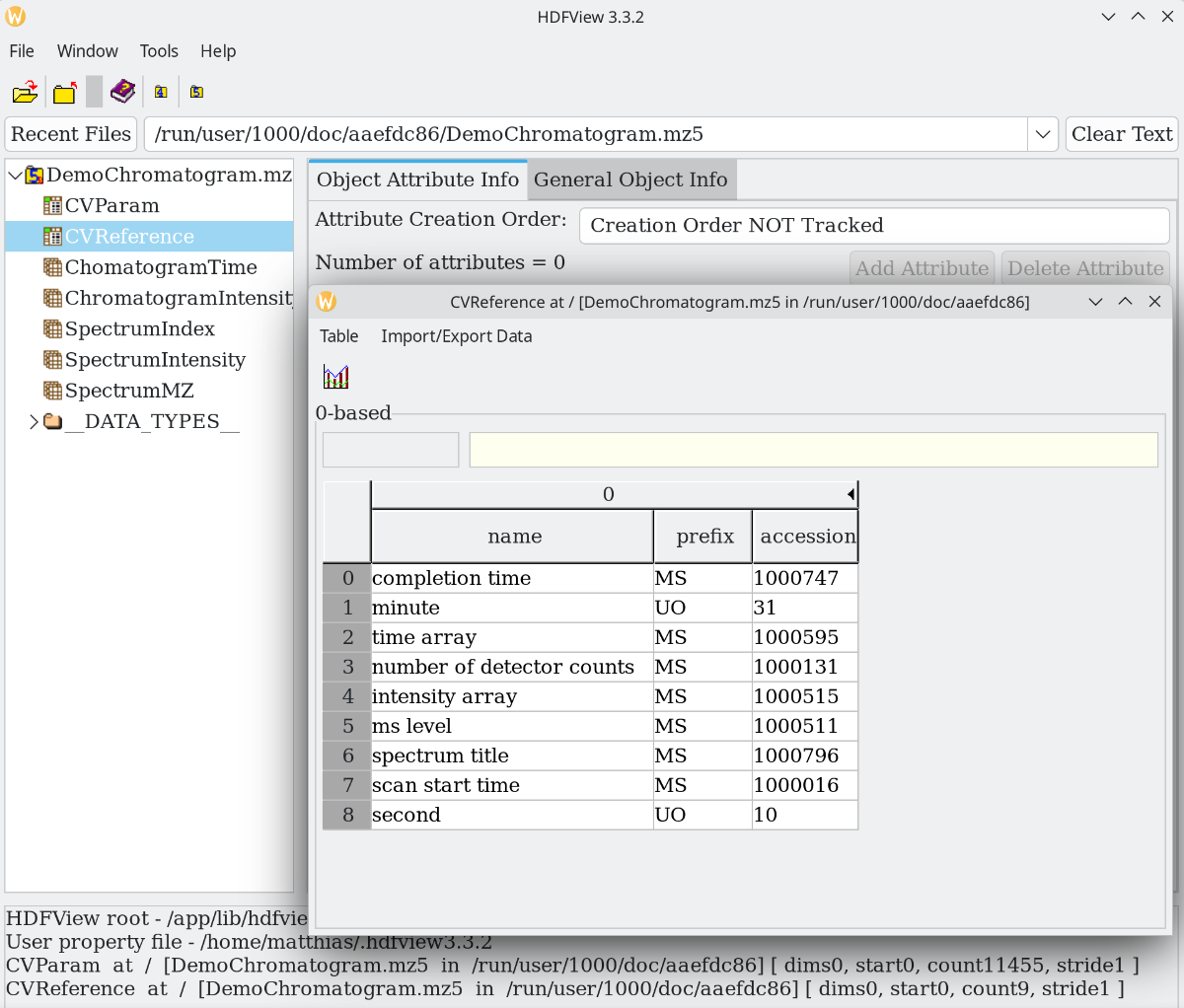Click the Recent Files button
The image size is (1184, 1008).
point(71,134)
